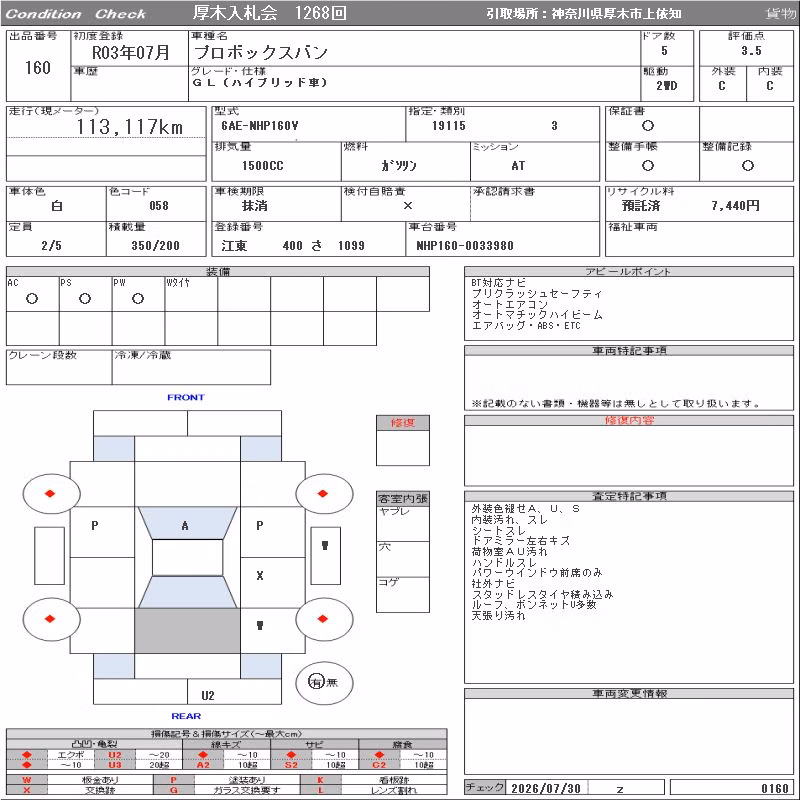The height and width of the screenshot is (800, 800).
Task: Click car name プロボックスバン
Action: click(261, 52)
